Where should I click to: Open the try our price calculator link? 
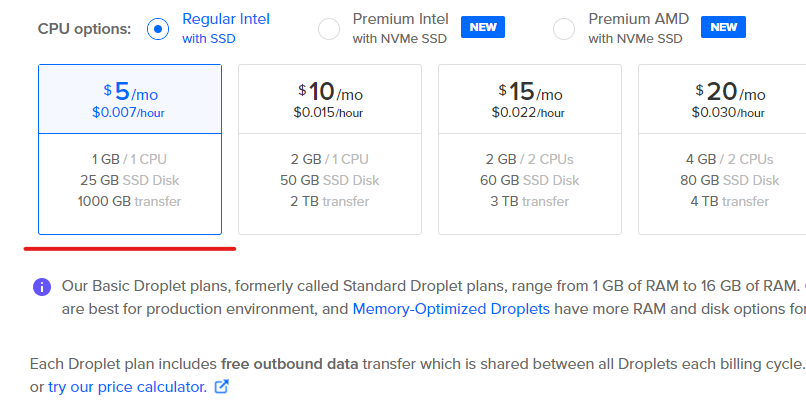(x=127, y=387)
